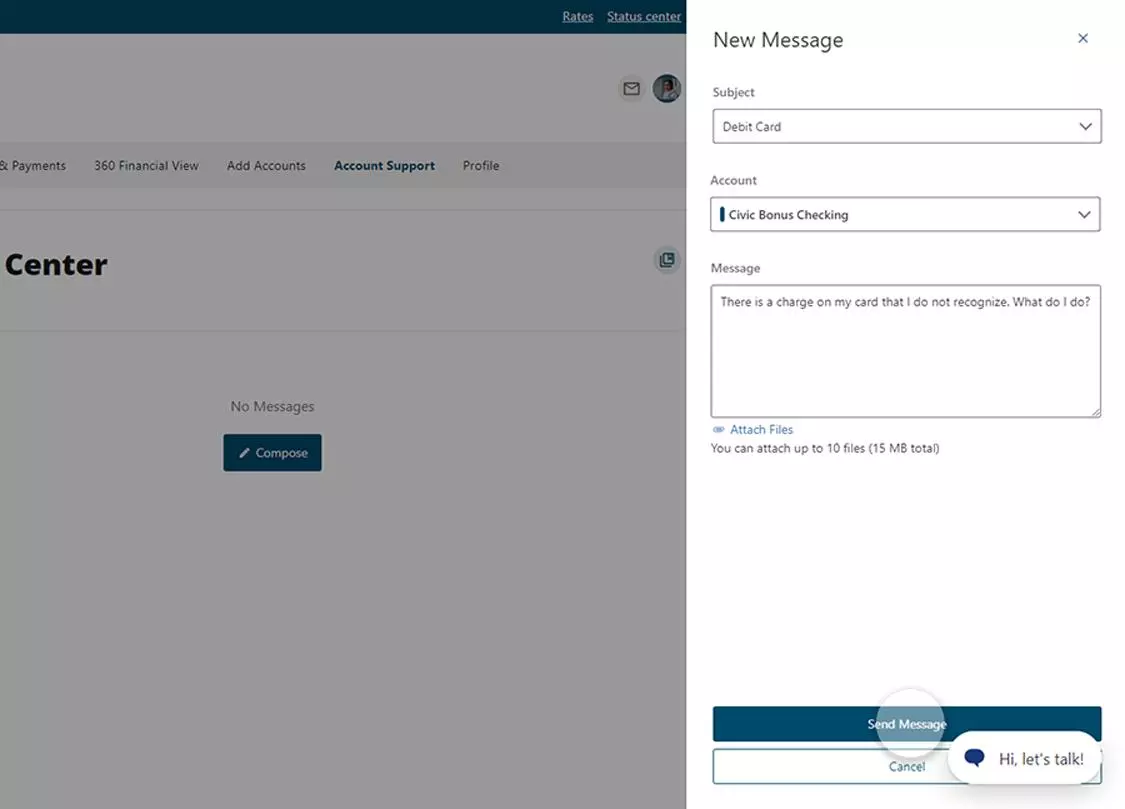The image size is (1125, 809).
Task: Open the 360 Financial View tab
Action: click(146, 165)
